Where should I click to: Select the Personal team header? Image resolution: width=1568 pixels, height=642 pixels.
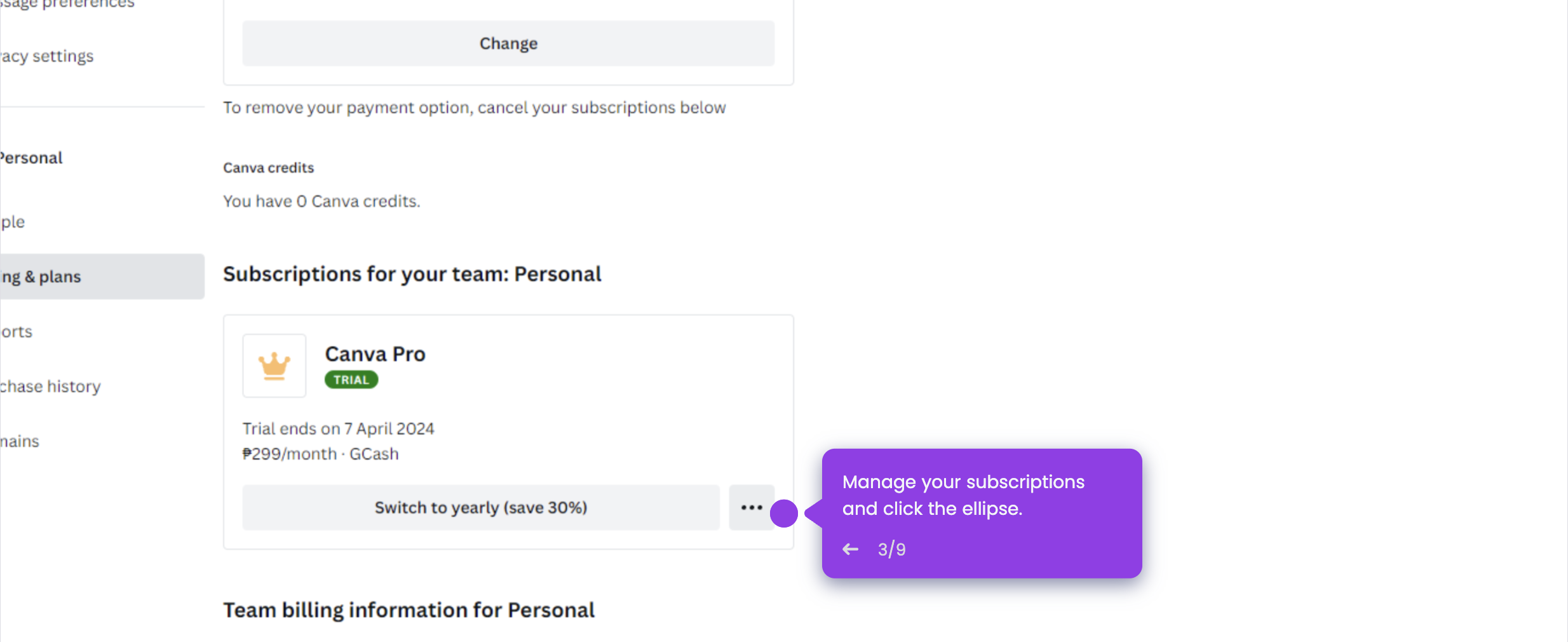pos(30,157)
